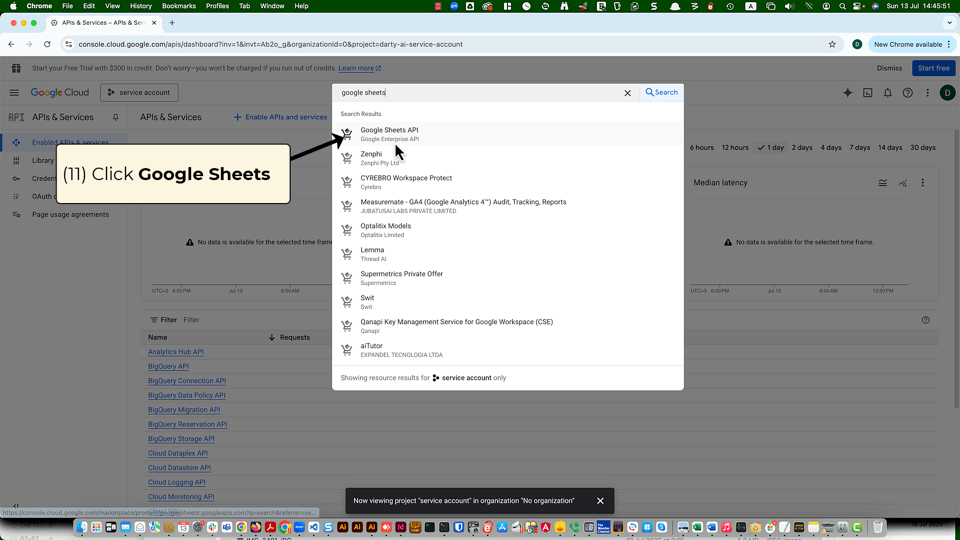Click the Gemini sparkle icon in header

point(847,92)
